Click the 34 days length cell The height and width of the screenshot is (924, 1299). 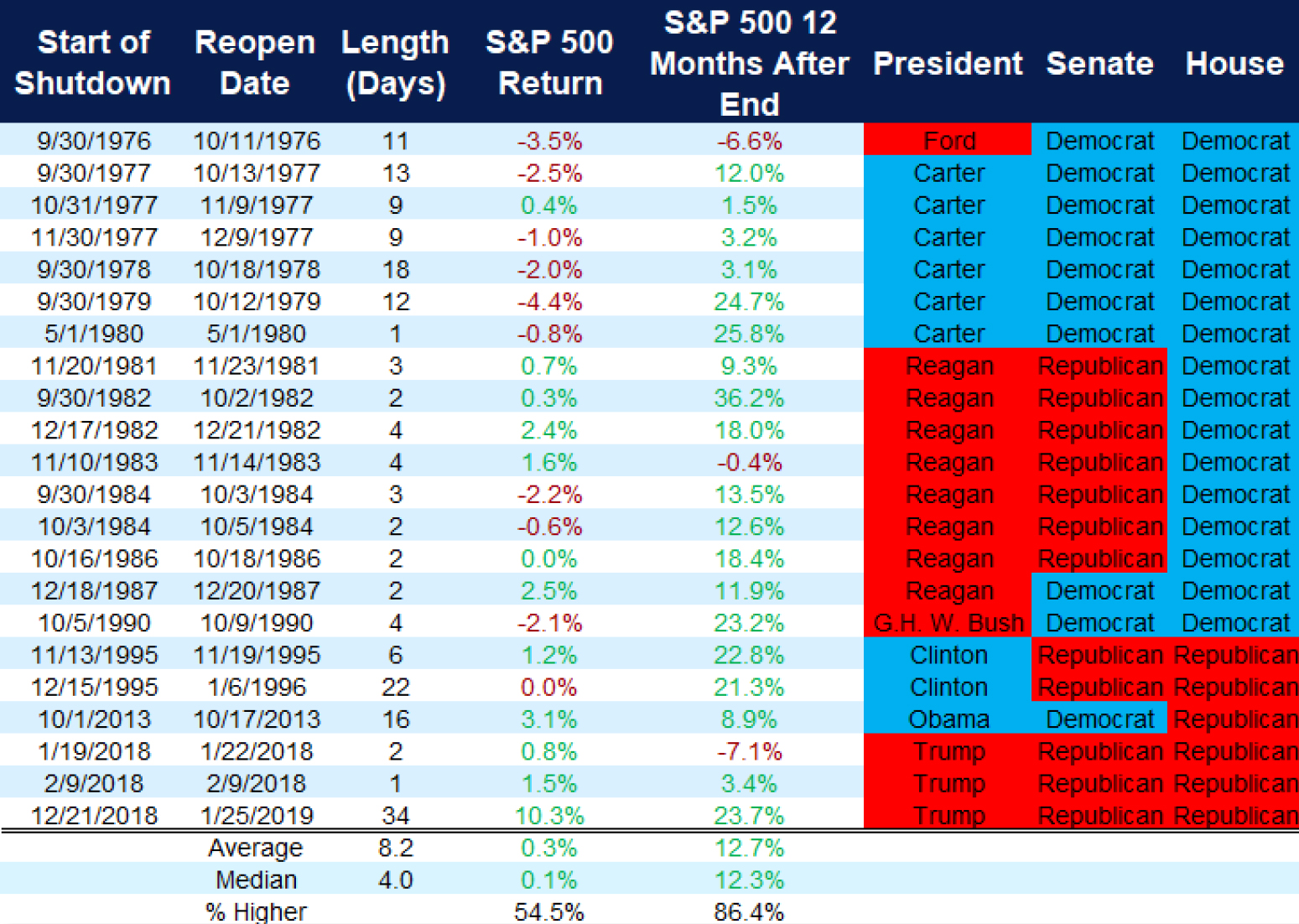(x=395, y=815)
